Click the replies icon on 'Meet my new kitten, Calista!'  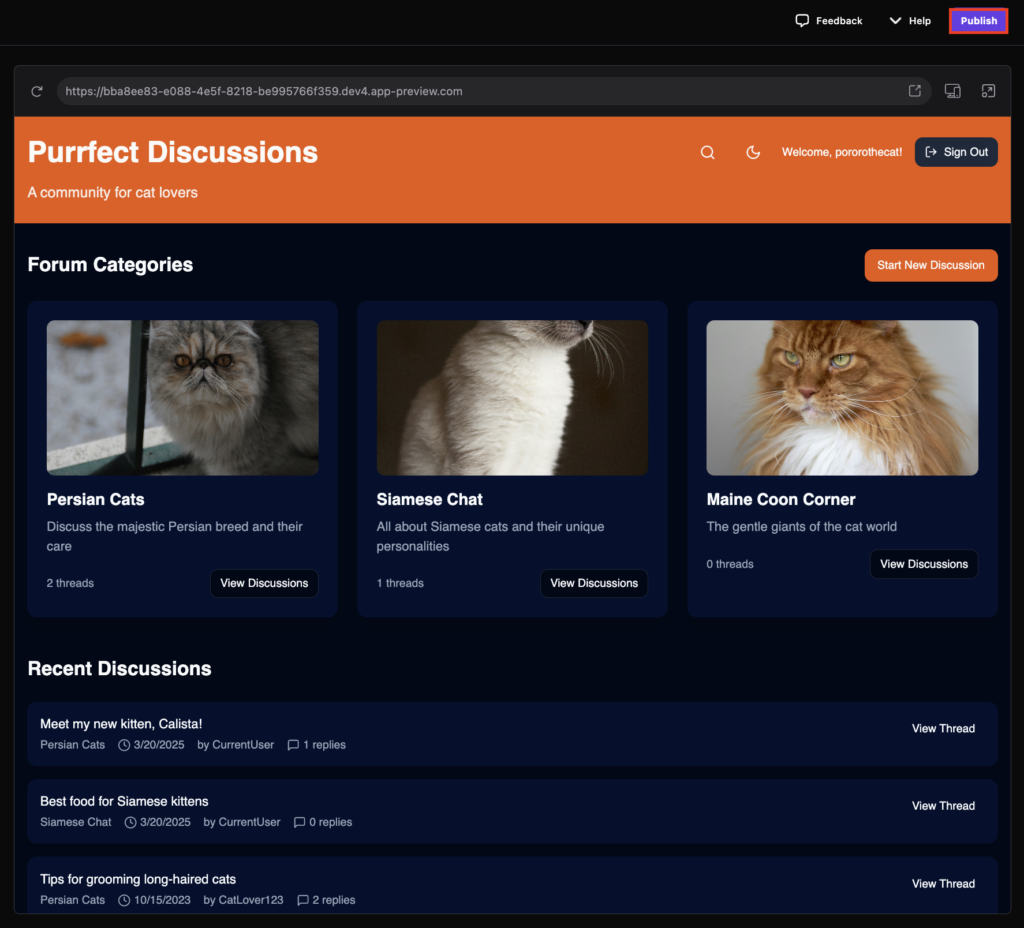292,744
